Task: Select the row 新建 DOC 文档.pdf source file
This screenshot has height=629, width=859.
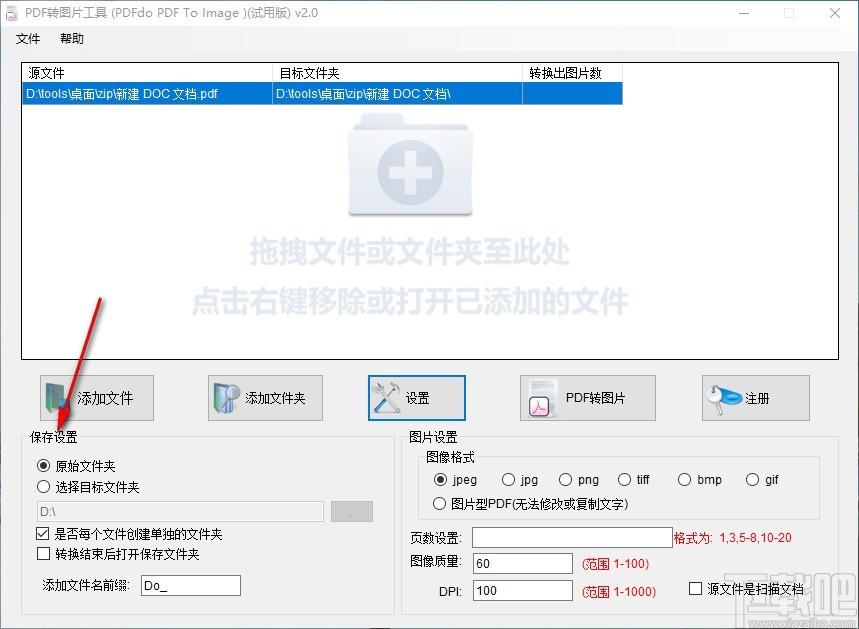Action: click(147, 94)
